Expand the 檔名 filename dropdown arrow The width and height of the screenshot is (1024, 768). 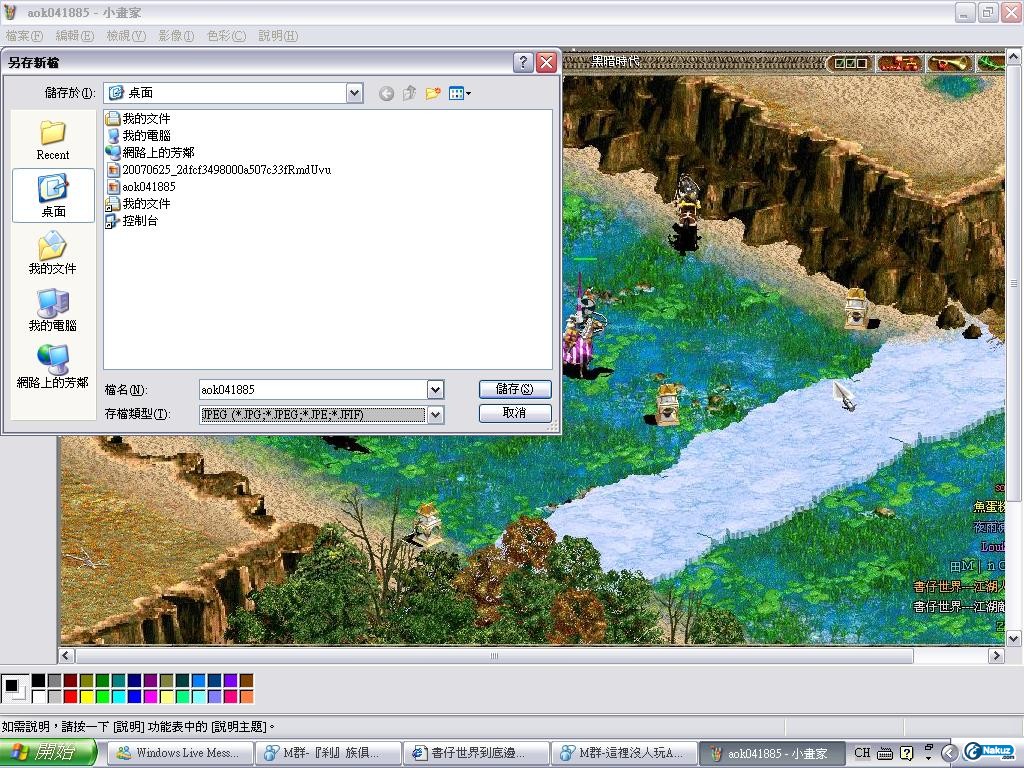436,390
